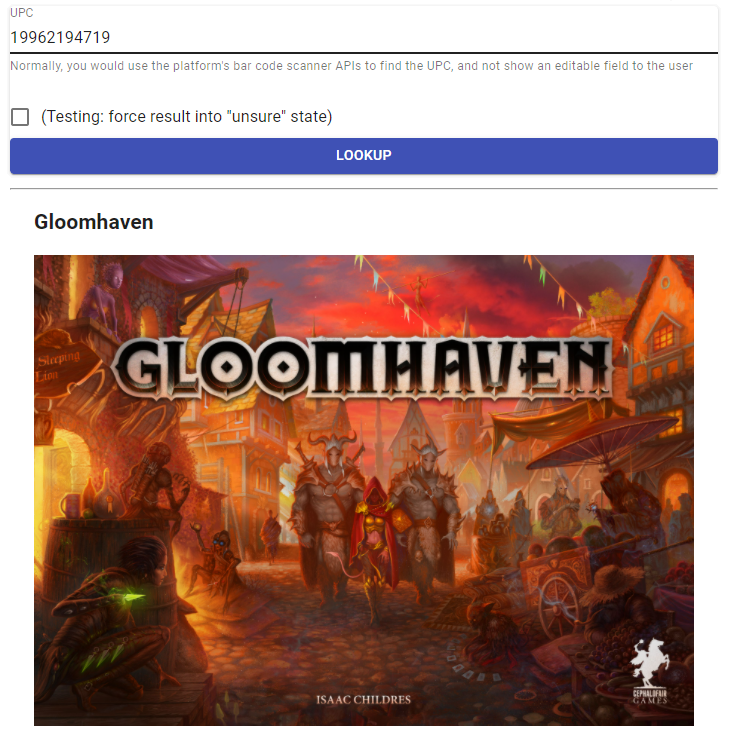The image size is (732, 739).
Task: Click the ISAAC CHILDRES author text
Action: tap(363, 700)
